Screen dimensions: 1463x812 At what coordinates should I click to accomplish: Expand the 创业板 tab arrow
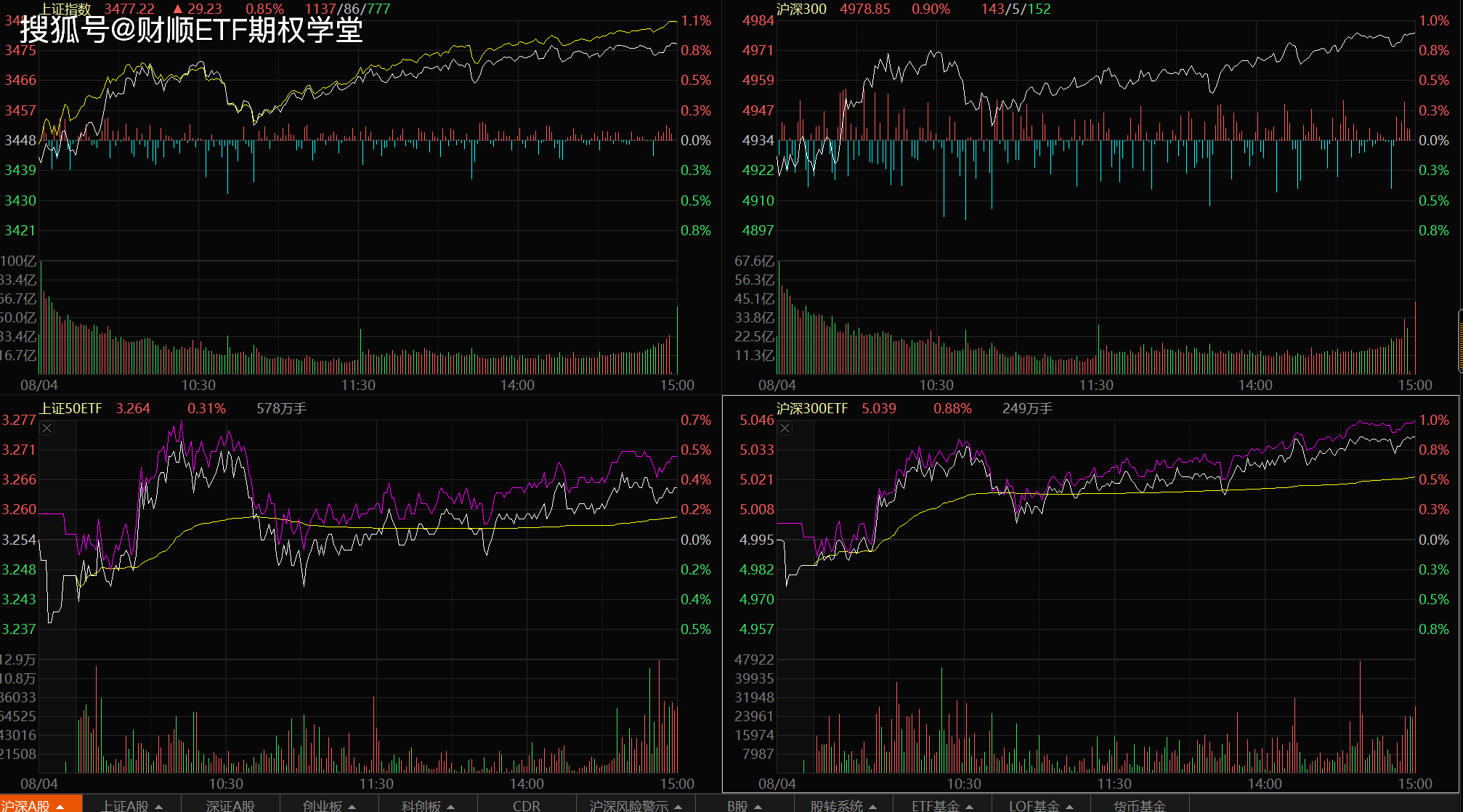352,807
